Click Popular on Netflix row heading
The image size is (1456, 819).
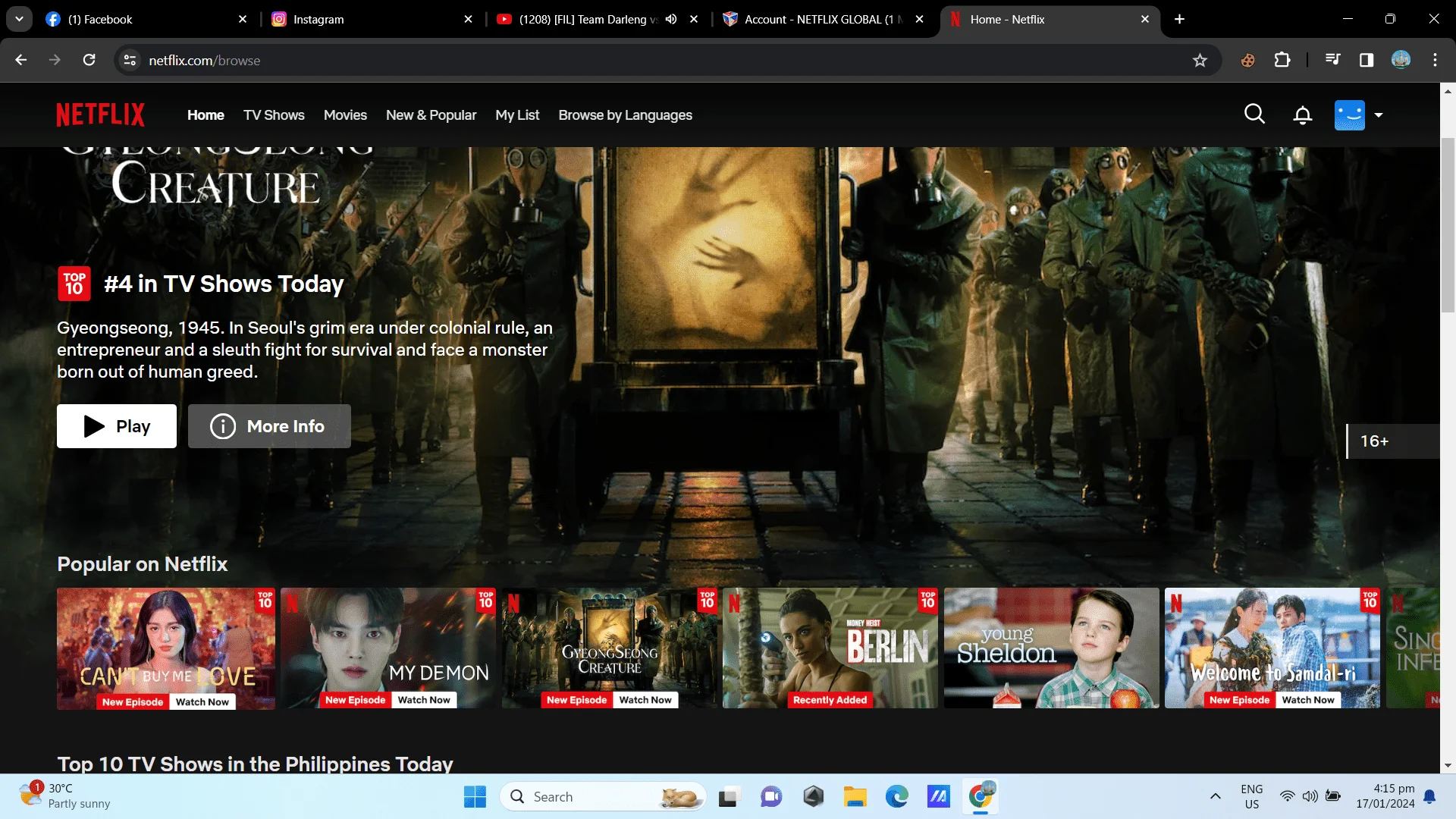142,564
